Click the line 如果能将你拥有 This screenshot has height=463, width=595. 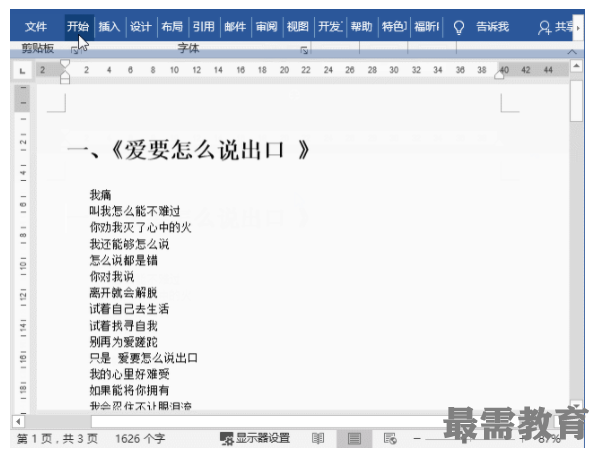(129, 390)
